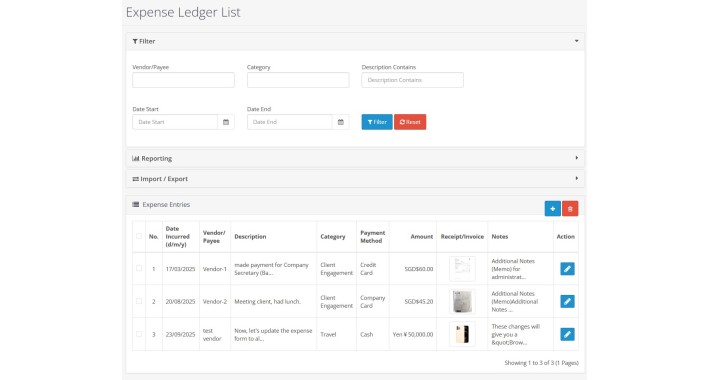Open the Date Start calendar picker
The width and height of the screenshot is (710, 380).
(226, 122)
